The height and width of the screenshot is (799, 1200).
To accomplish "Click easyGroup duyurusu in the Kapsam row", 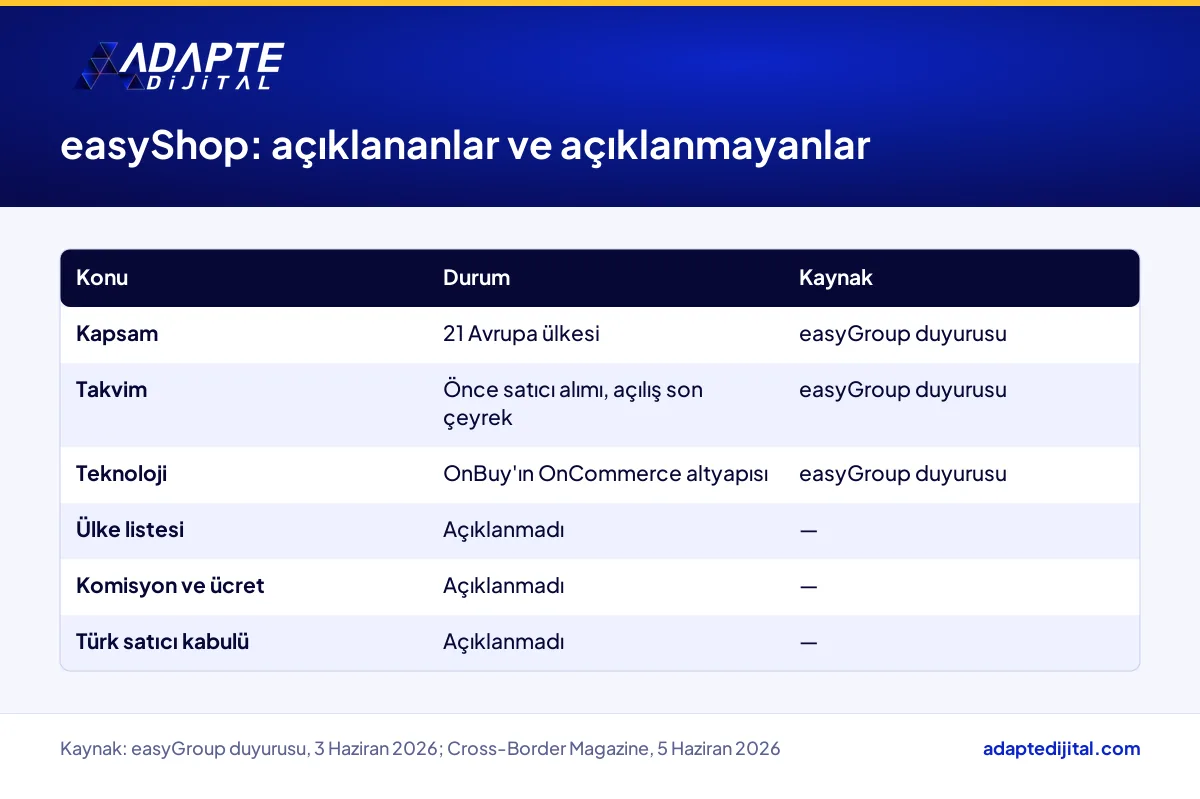I will pyautogui.click(x=903, y=334).
